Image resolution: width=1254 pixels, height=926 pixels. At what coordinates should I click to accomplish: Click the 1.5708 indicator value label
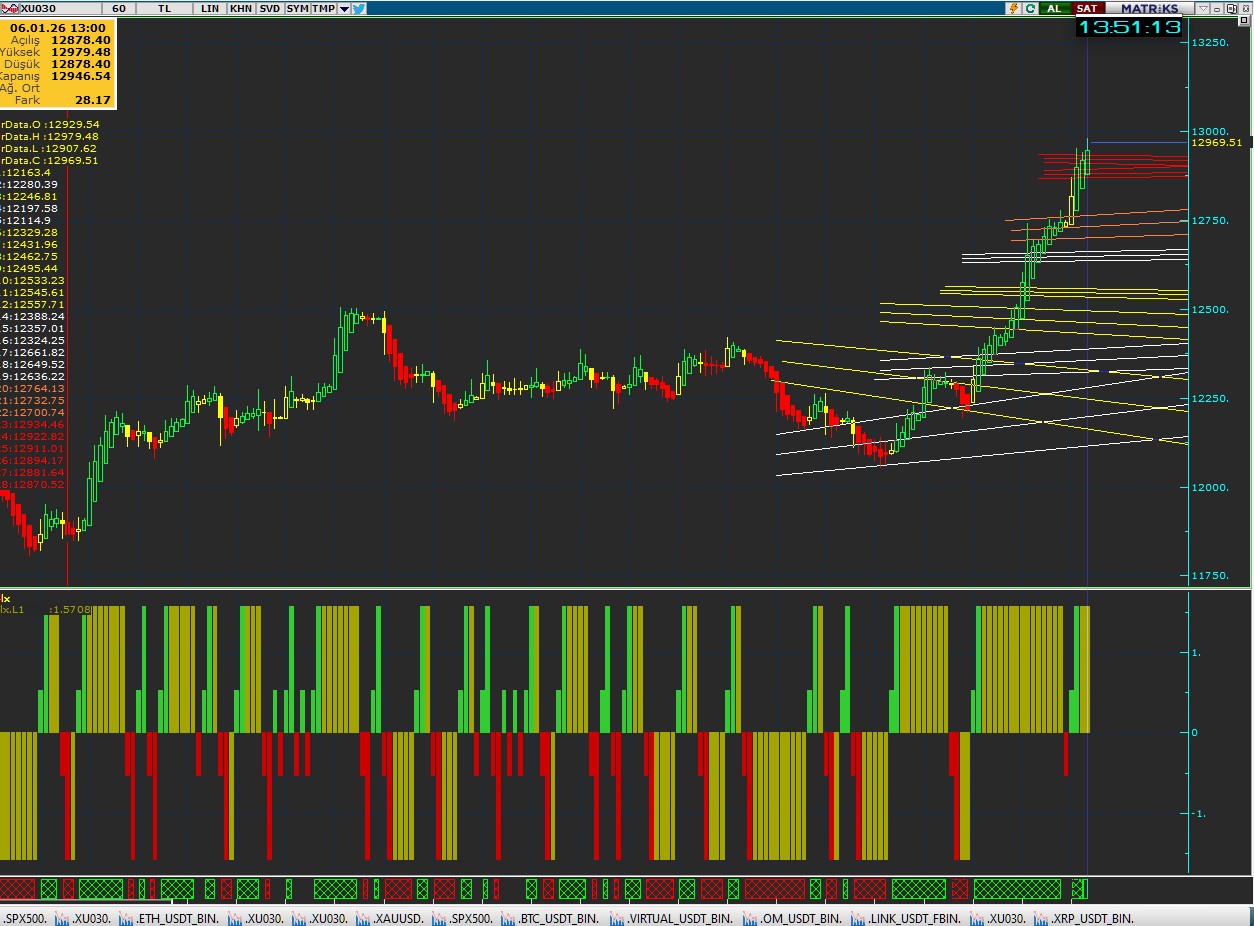70,609
